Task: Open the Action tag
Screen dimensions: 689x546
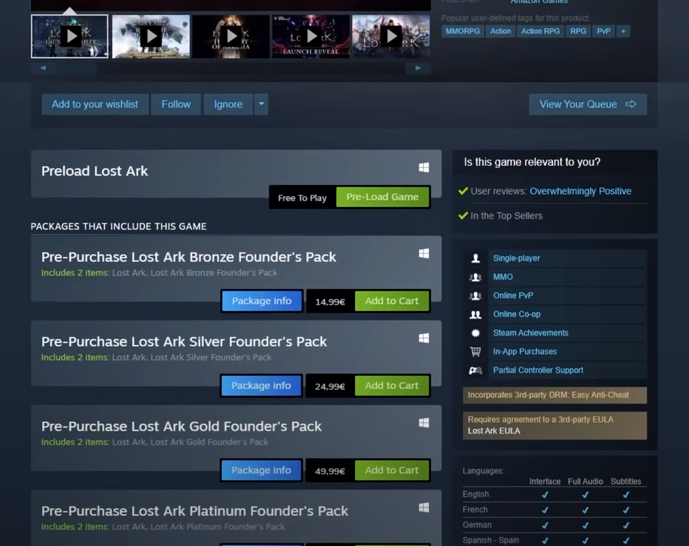Action: [500, 31]
